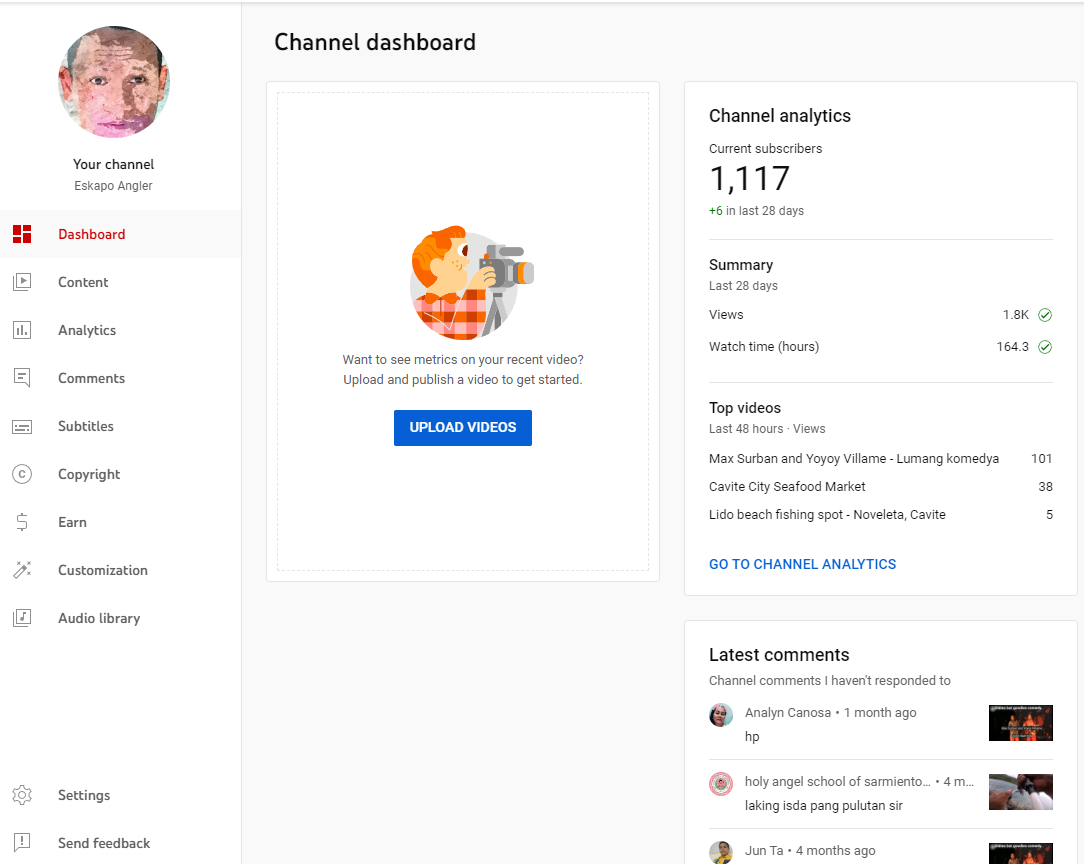The width and height of the screenshot is (1084, 864).
Task: Open the Cavite City Seafood Market video
Action: tap(787, 487)
